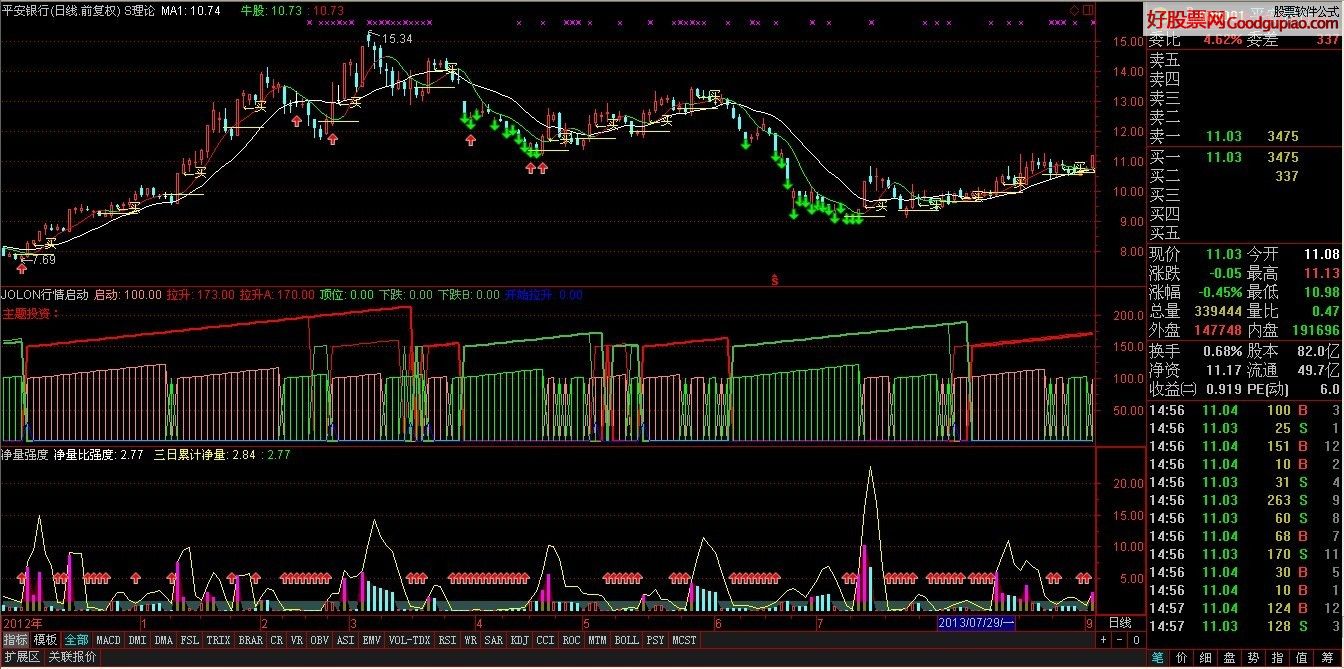This screenshot has width=1344, height=669.
Task: Click the 总量 339444 value
Action: (1217, 312)
